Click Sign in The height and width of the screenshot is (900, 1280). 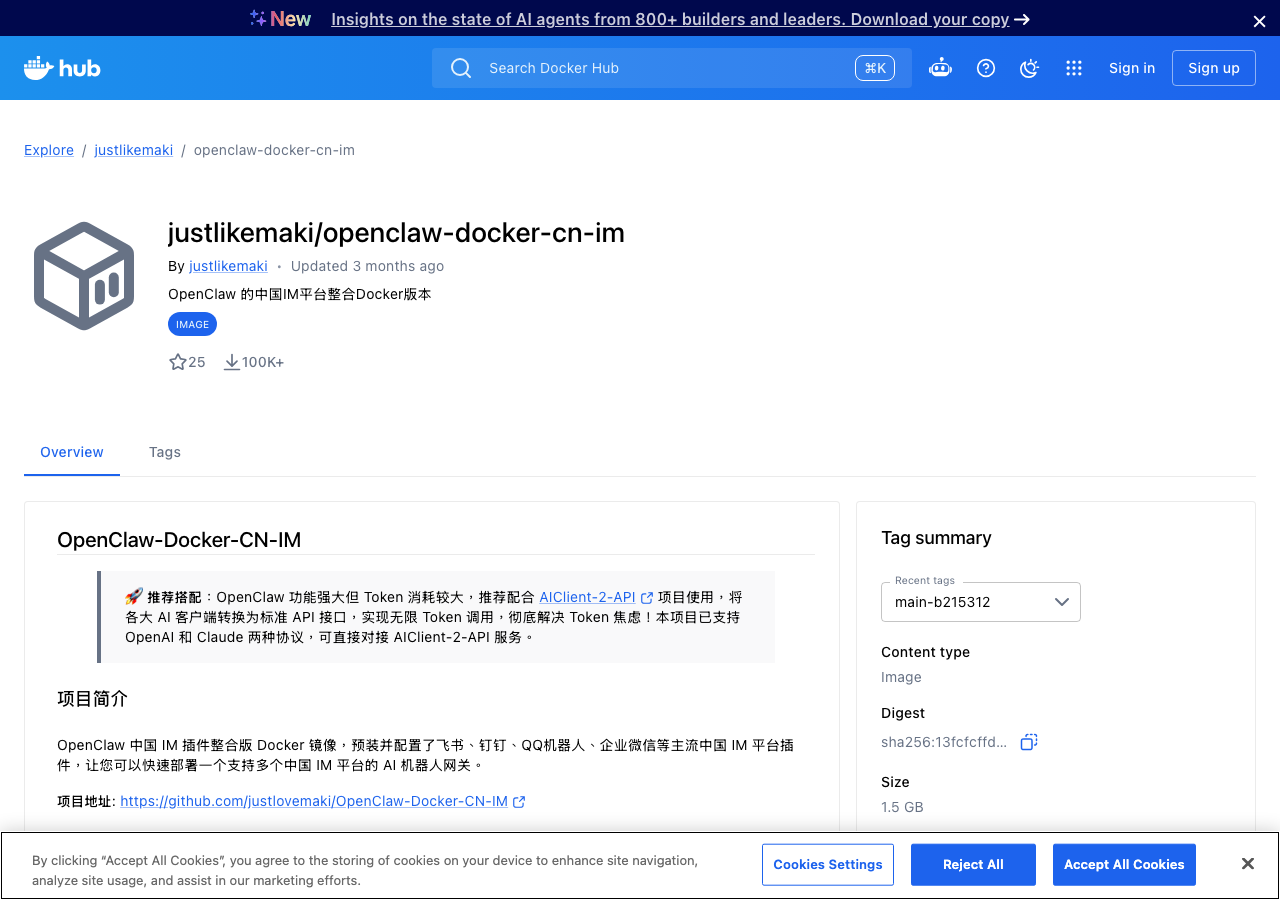pyautogui.click(x=1132, y=68)
